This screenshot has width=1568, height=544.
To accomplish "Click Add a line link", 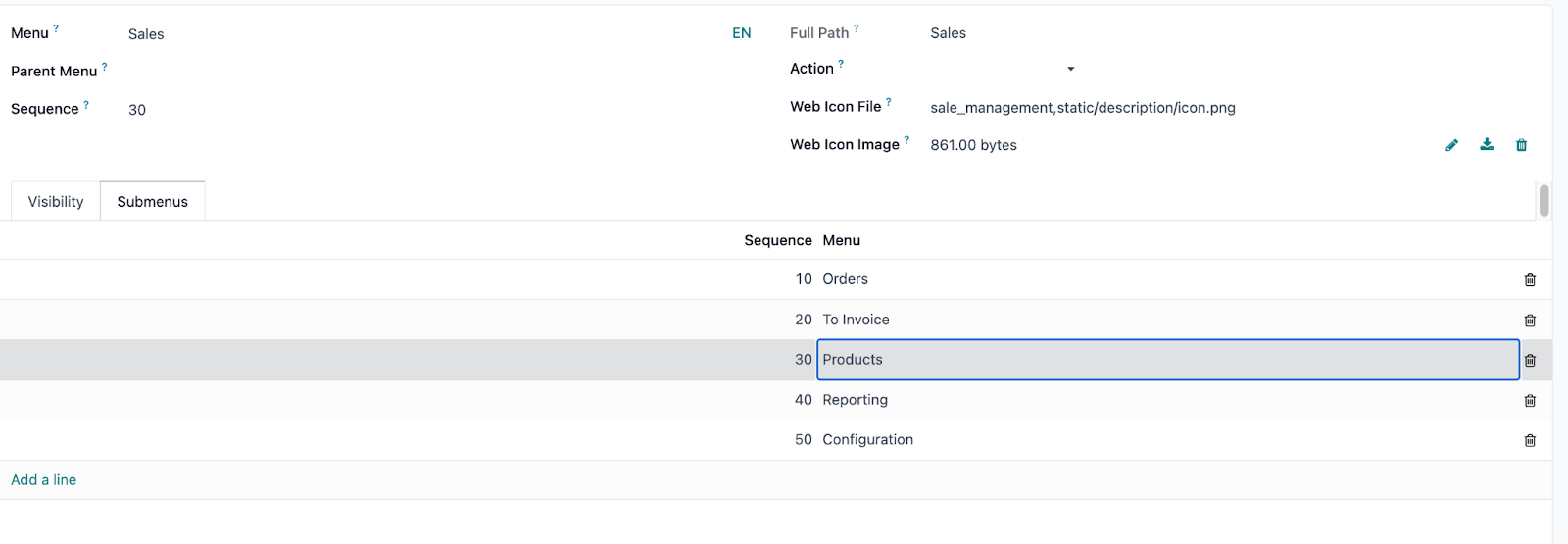I will point(43,479).
